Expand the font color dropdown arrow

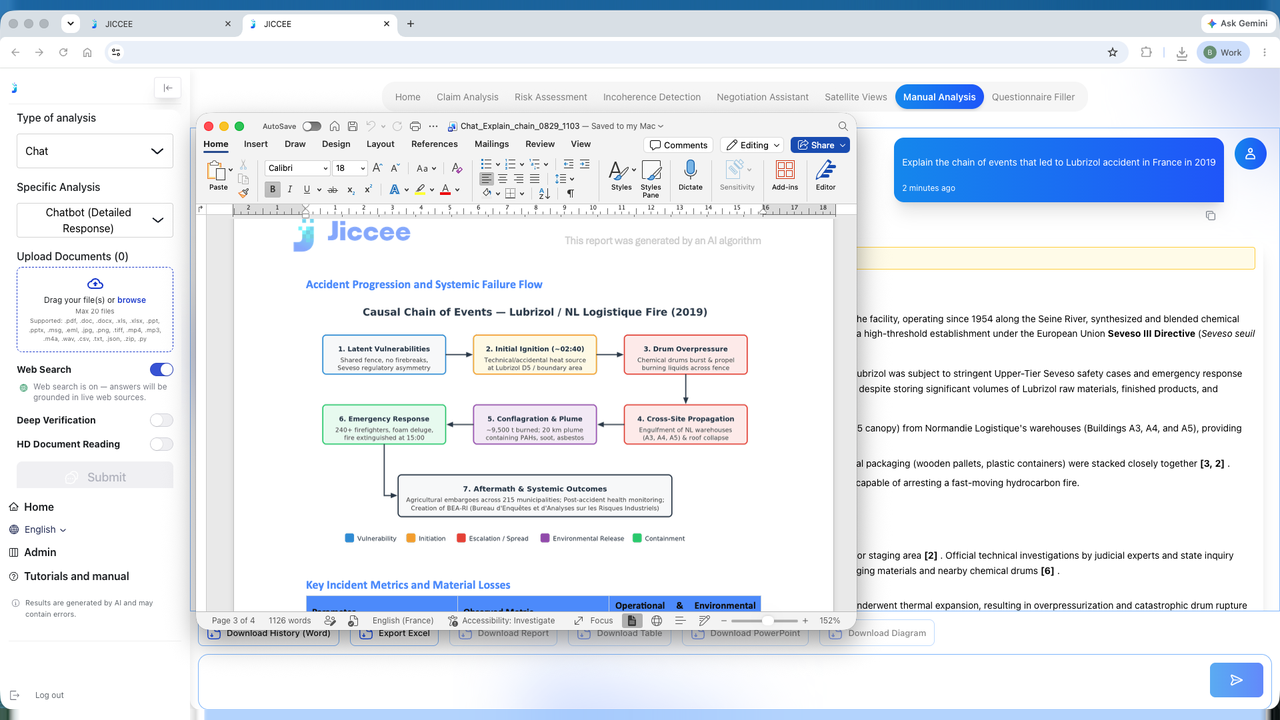(x=457, y=189)
